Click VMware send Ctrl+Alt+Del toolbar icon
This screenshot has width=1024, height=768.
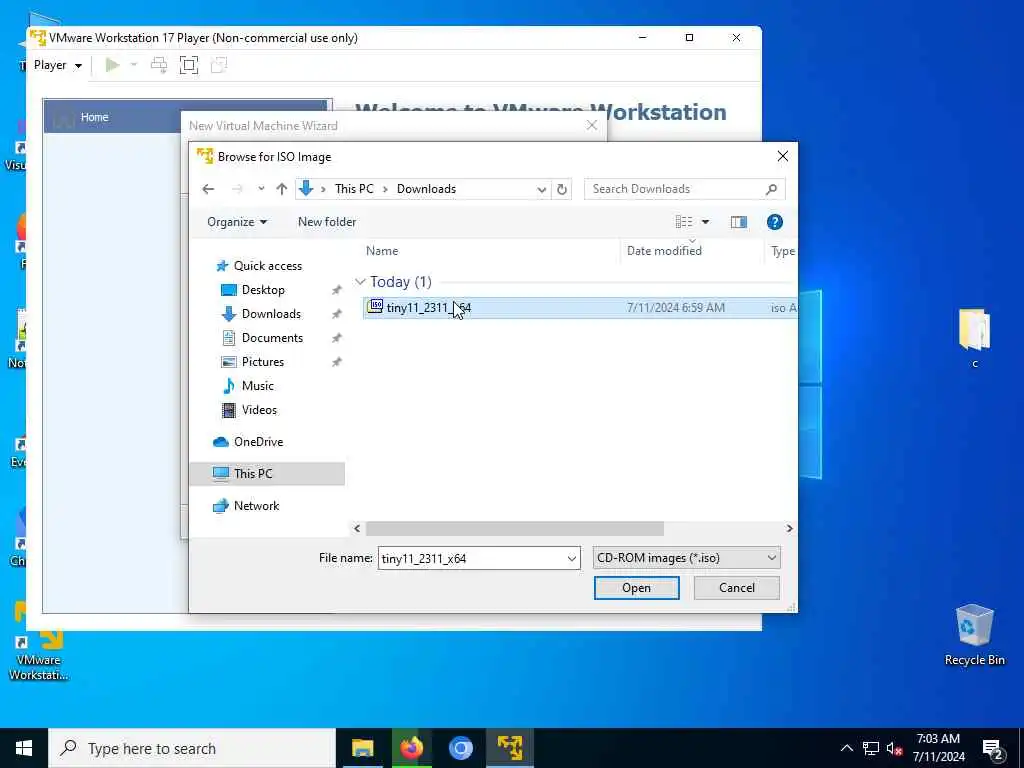pos(159,65)
